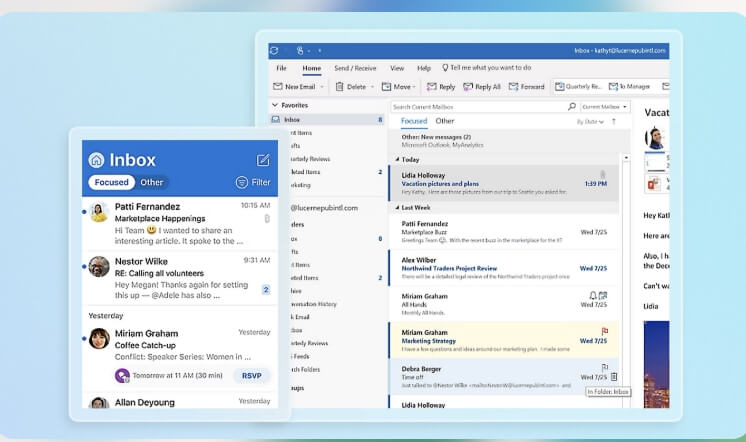This screenshot has width=746, height=442.
Task: Click Tell me what you want to do box
Action: (491, 68)
